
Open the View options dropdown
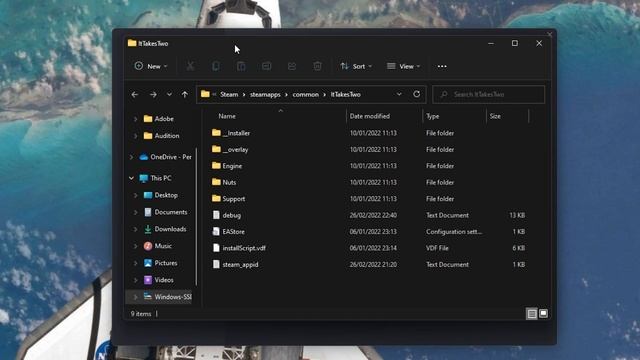point(403,66)
